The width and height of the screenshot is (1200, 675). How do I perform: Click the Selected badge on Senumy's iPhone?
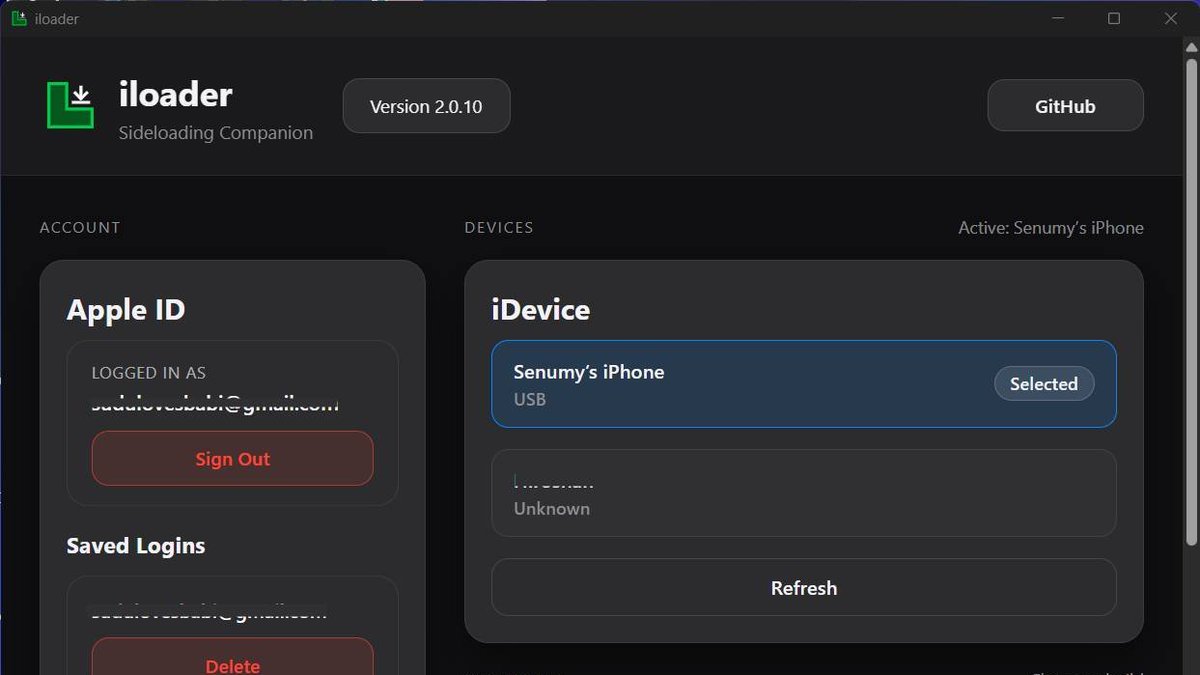coord(1043,384)
